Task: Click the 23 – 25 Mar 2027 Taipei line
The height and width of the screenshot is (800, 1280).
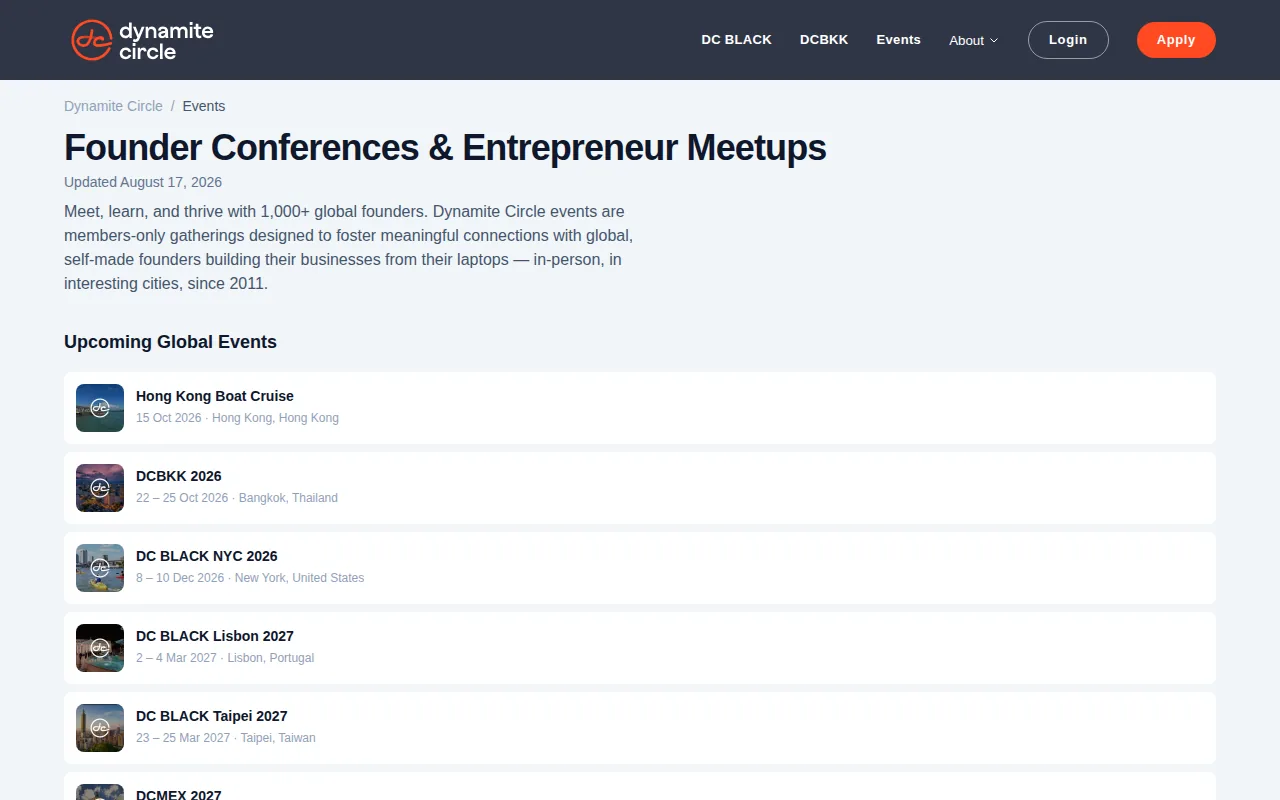Action: click(x=226, y=738)
